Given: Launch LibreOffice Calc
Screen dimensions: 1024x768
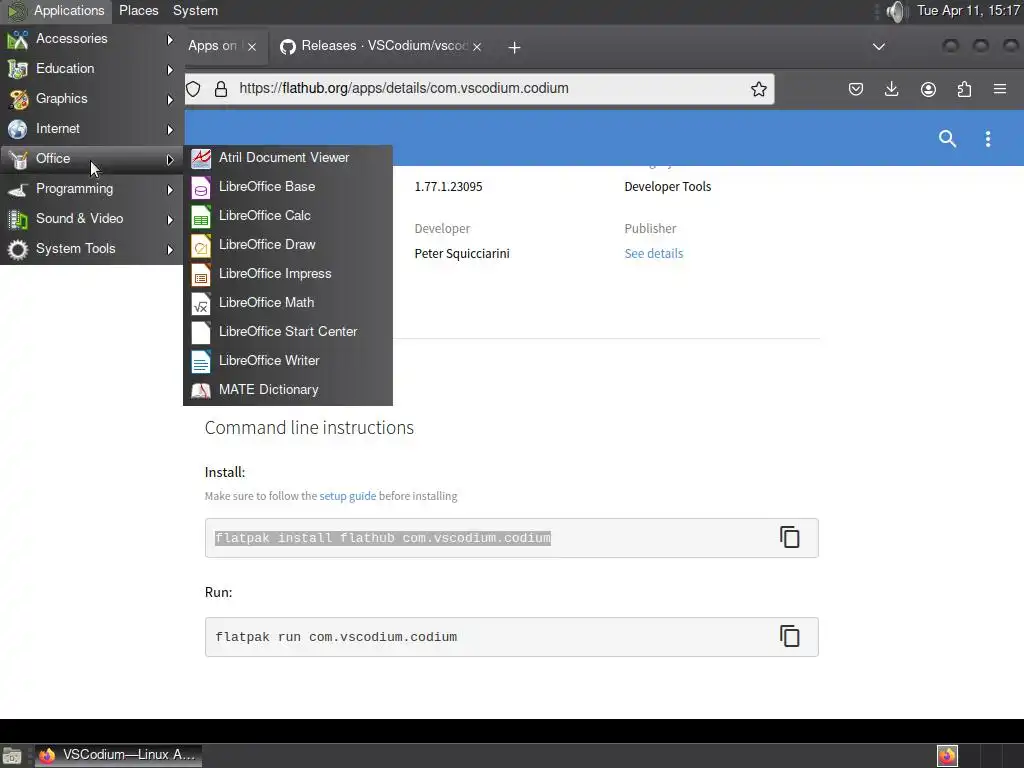Looking at the screenshot, I should (x=288, y=216).
